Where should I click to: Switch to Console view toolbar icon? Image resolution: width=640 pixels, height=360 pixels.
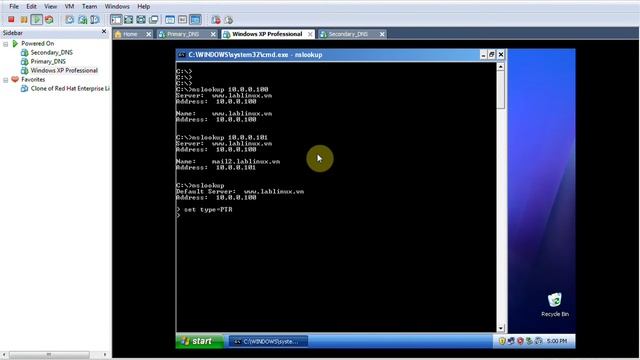(196, 19)
